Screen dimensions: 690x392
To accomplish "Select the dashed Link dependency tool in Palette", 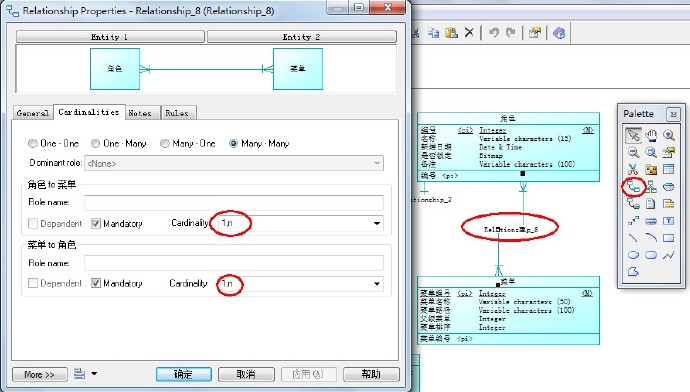I will (633, 221).
